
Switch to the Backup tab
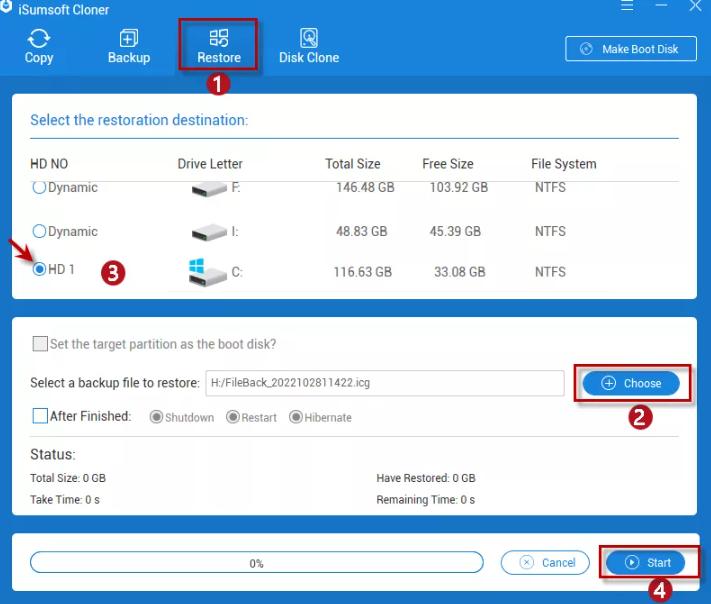[x=129, y=47]
